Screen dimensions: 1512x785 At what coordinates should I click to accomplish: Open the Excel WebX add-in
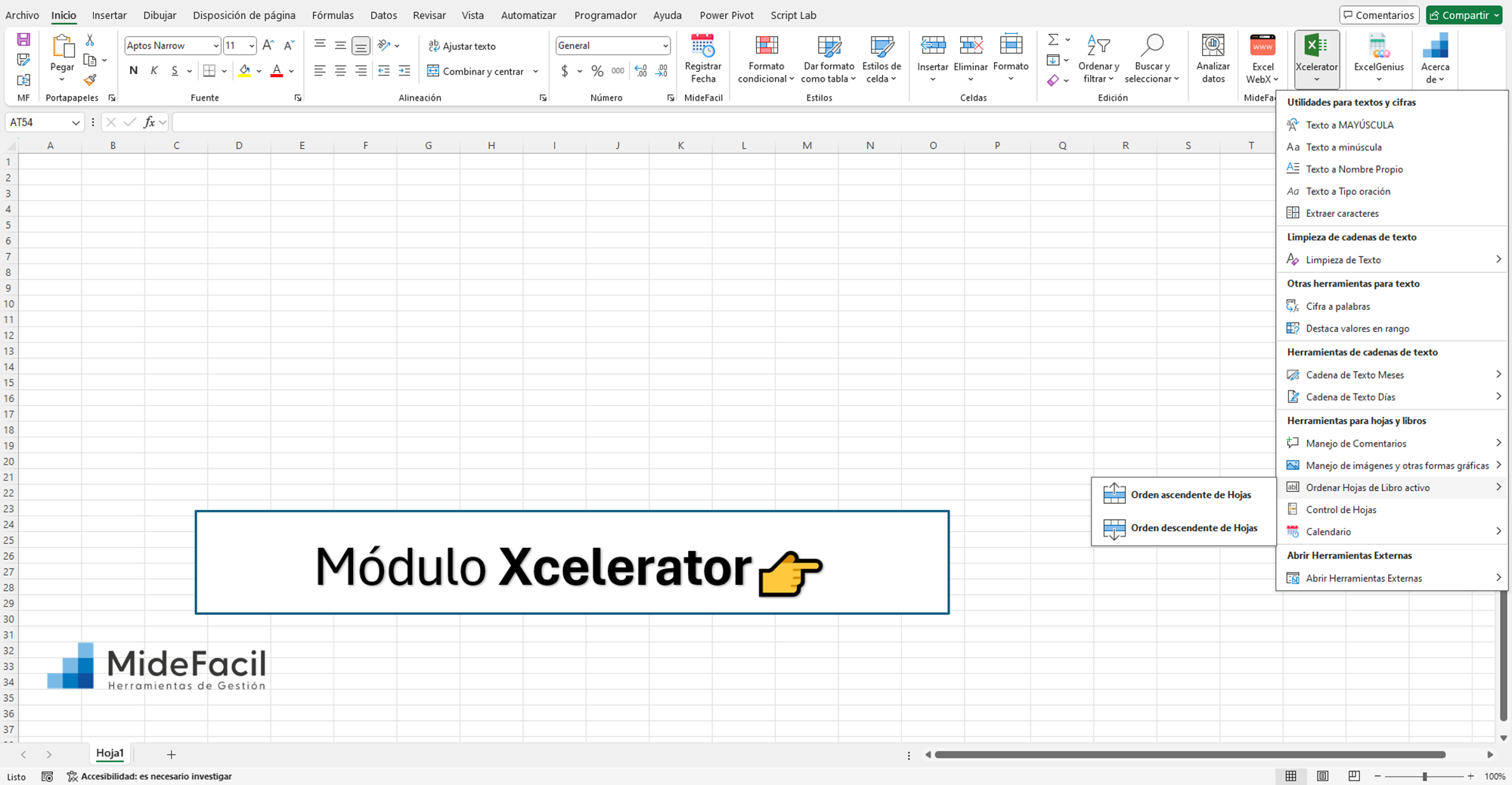click(x=1263, y=59)
